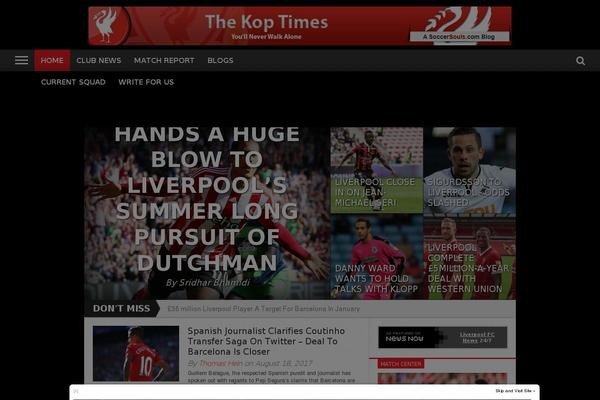Image resolution: width=600 pixels, height=400 pixels.
Task: Open the Club News menu item
Action: point(99,60)
